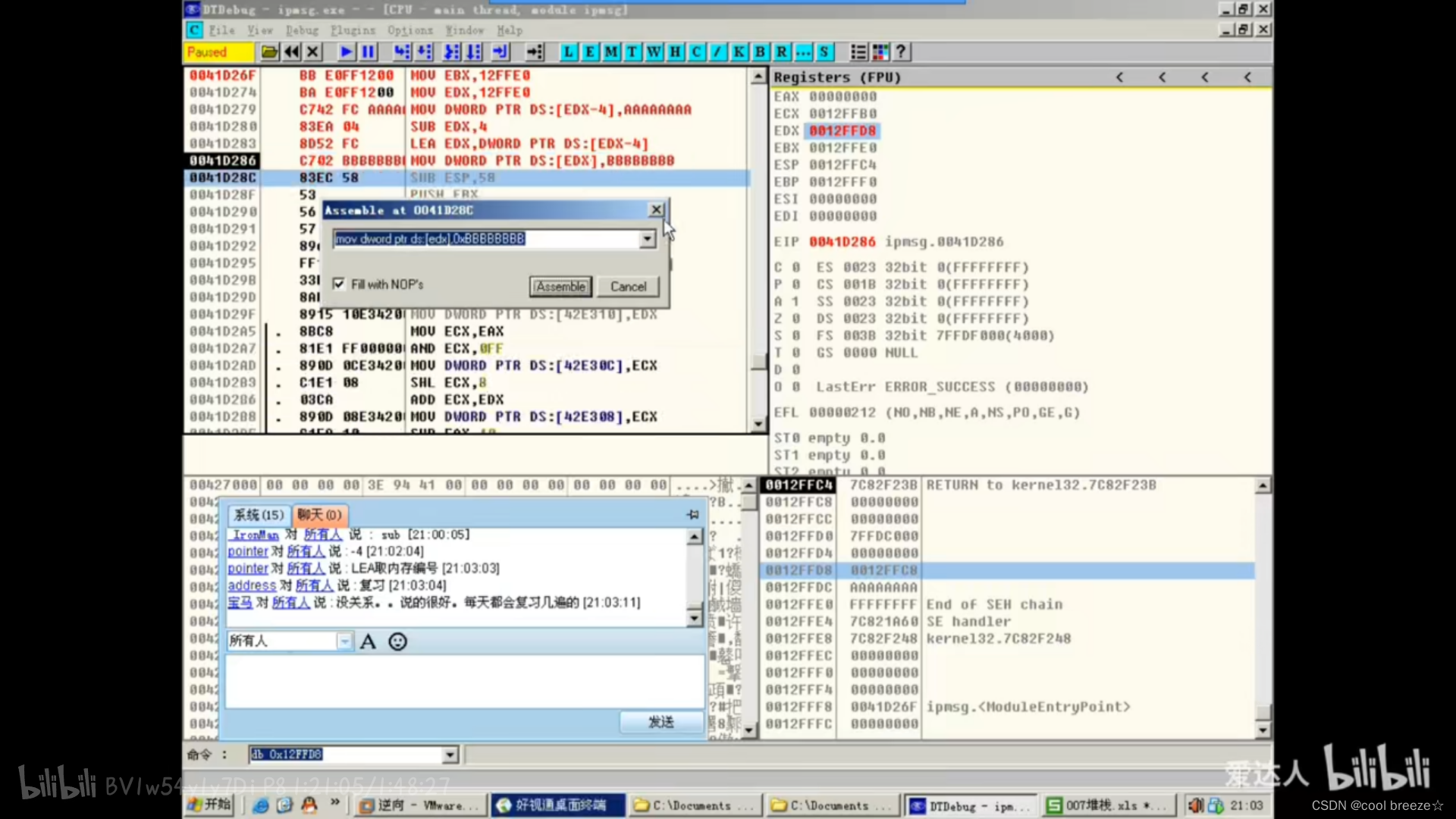
Task: Open the Log window (L)
Action: pyautogui.click(x=568, y=52)
